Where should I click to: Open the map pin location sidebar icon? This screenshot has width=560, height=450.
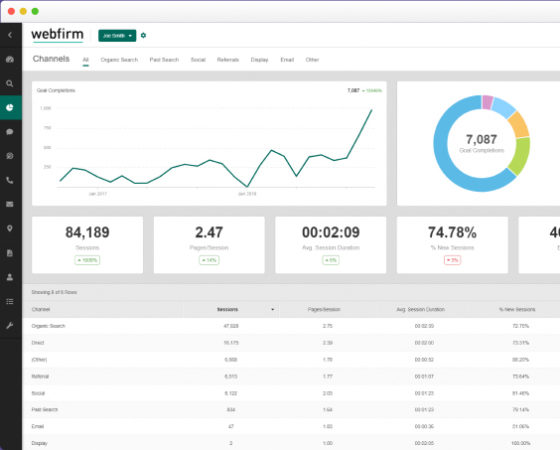pos(10,229)
